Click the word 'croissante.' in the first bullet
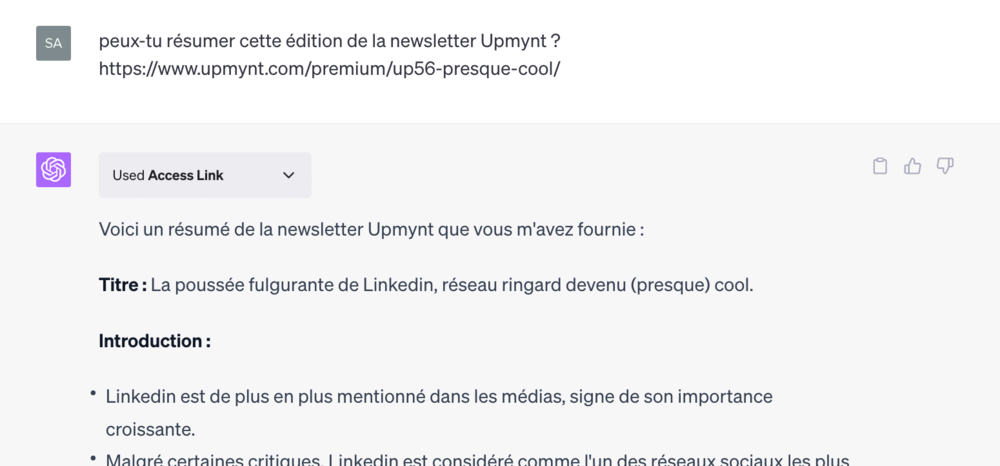Screen dimensions: 1000x466 coord(150,430)
